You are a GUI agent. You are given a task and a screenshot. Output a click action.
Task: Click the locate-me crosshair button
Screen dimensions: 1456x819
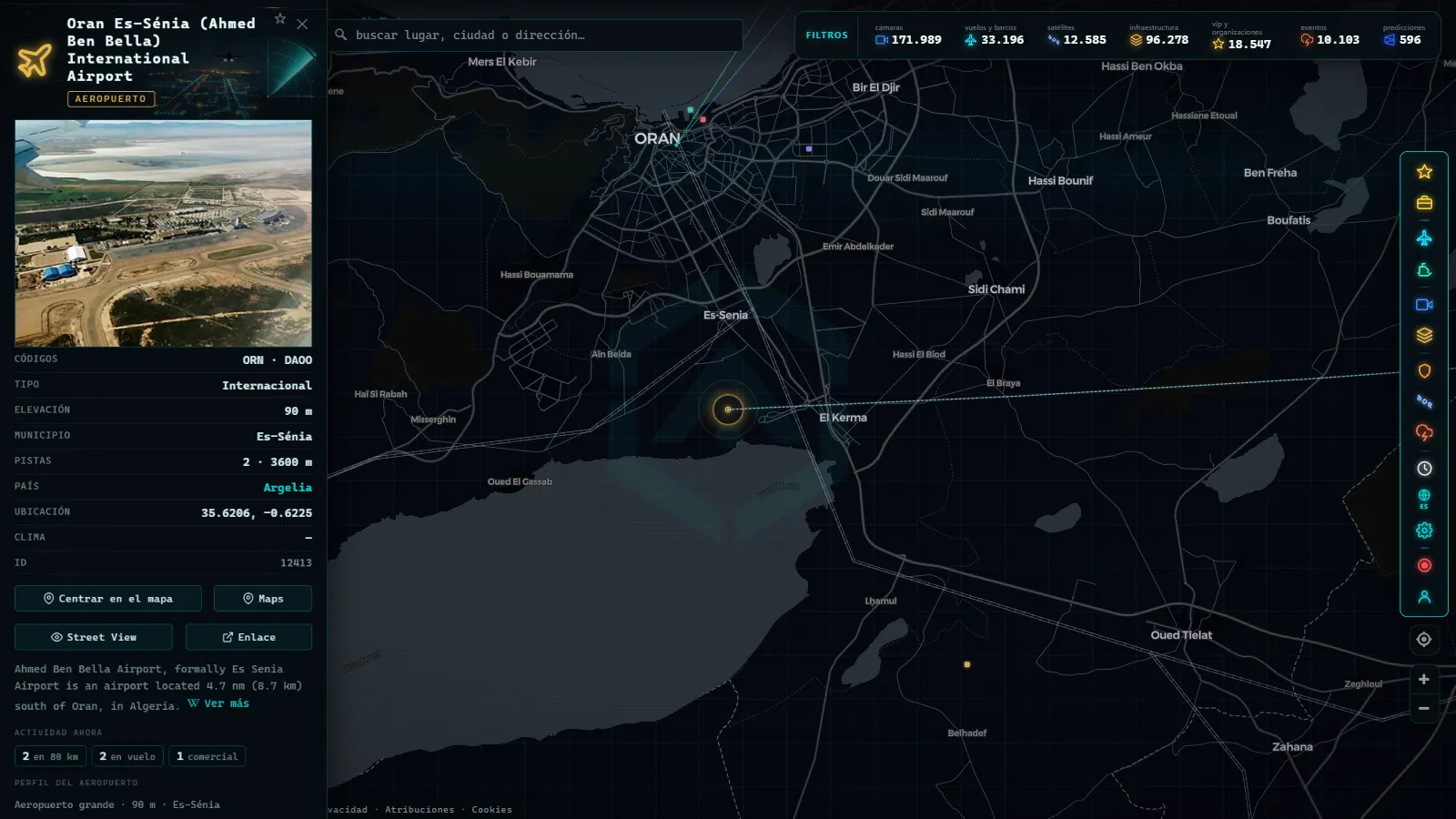(1424, 640)
